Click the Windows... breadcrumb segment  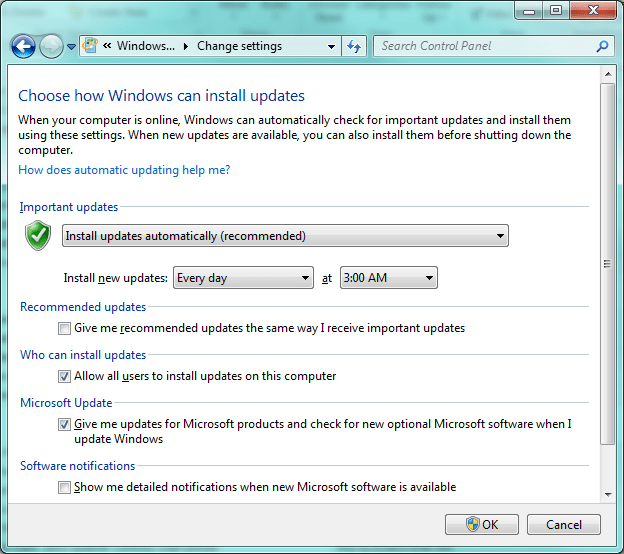[x=146, y=46]
